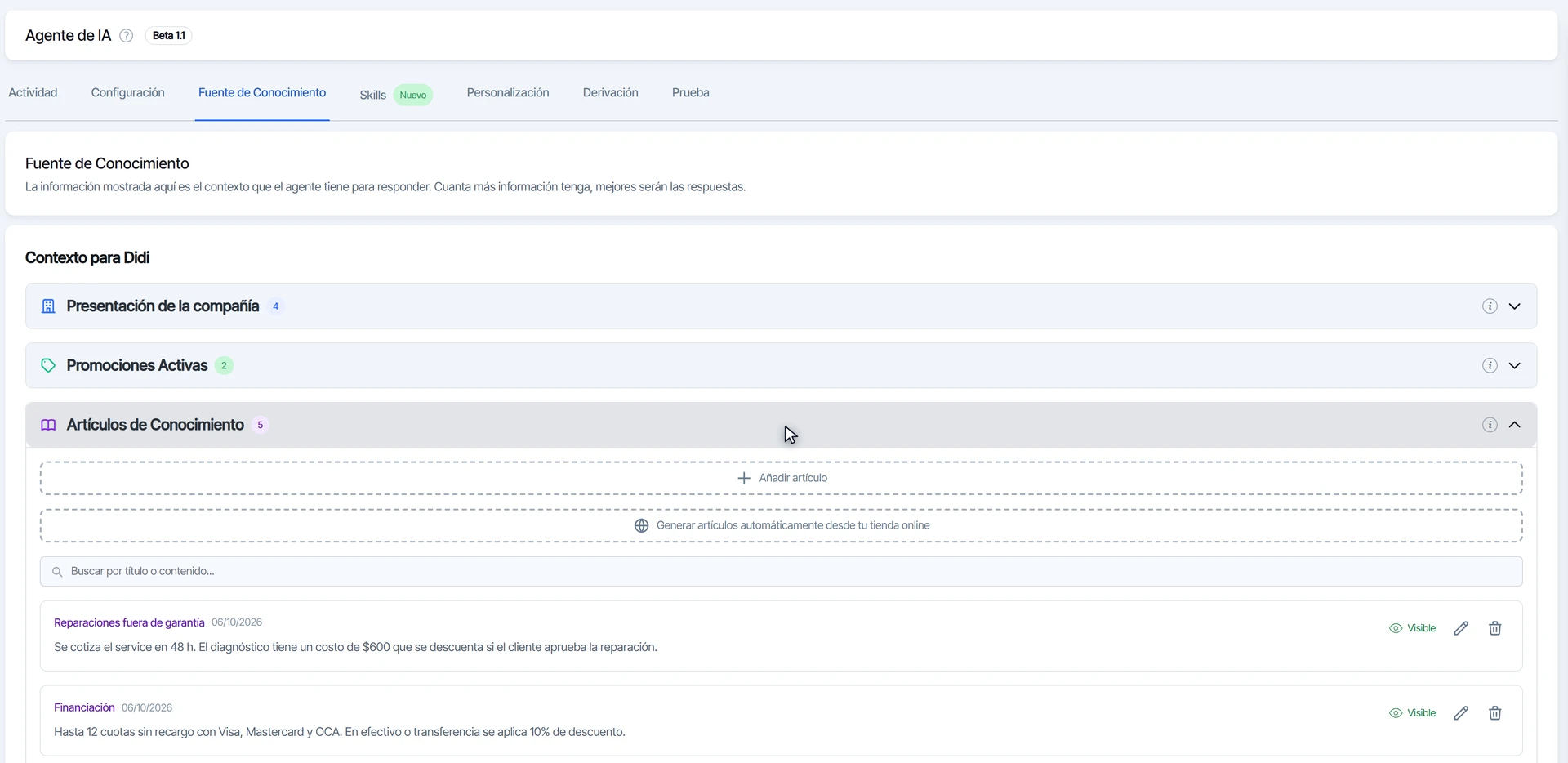Click the building icon of Presentación de la compañía
1568x763 pixels.
click(x=48, y=306)
